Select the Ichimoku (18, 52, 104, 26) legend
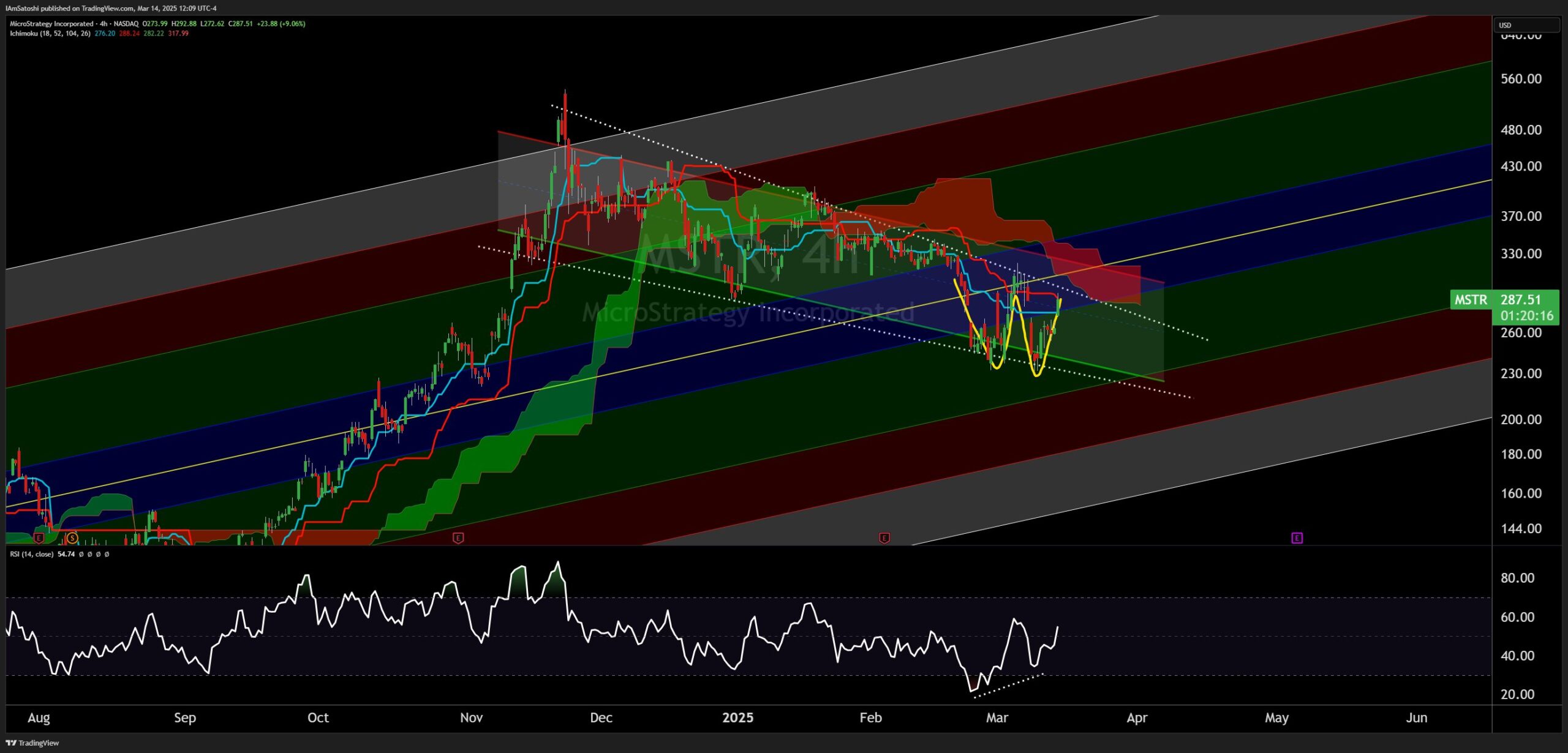This screenshot has height=753, width=1568. (x=50, y=34)
